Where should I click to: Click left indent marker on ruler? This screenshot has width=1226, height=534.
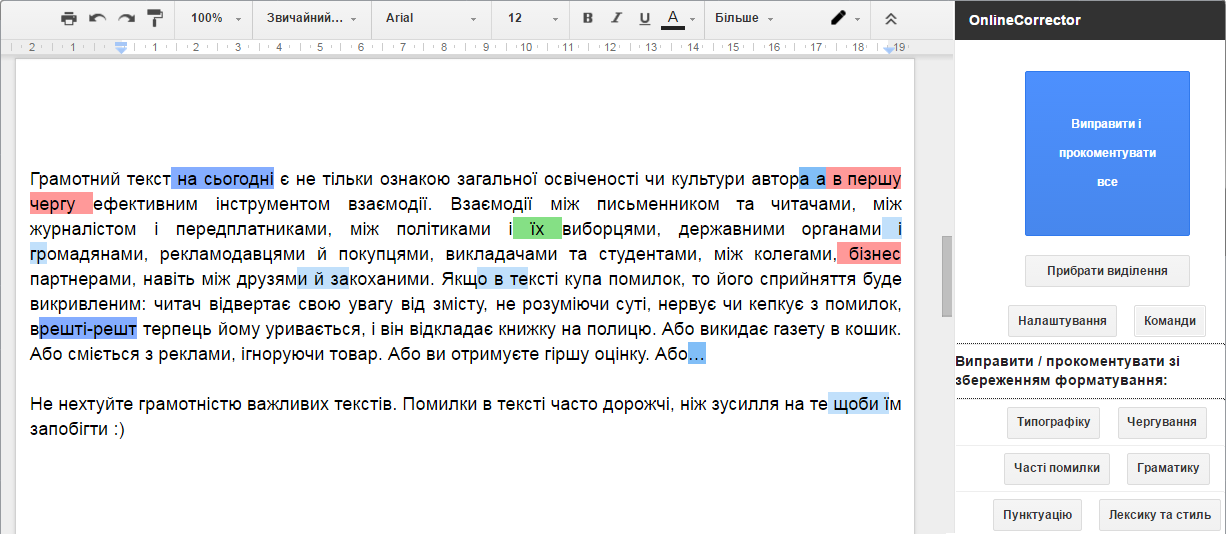[121, 47]
